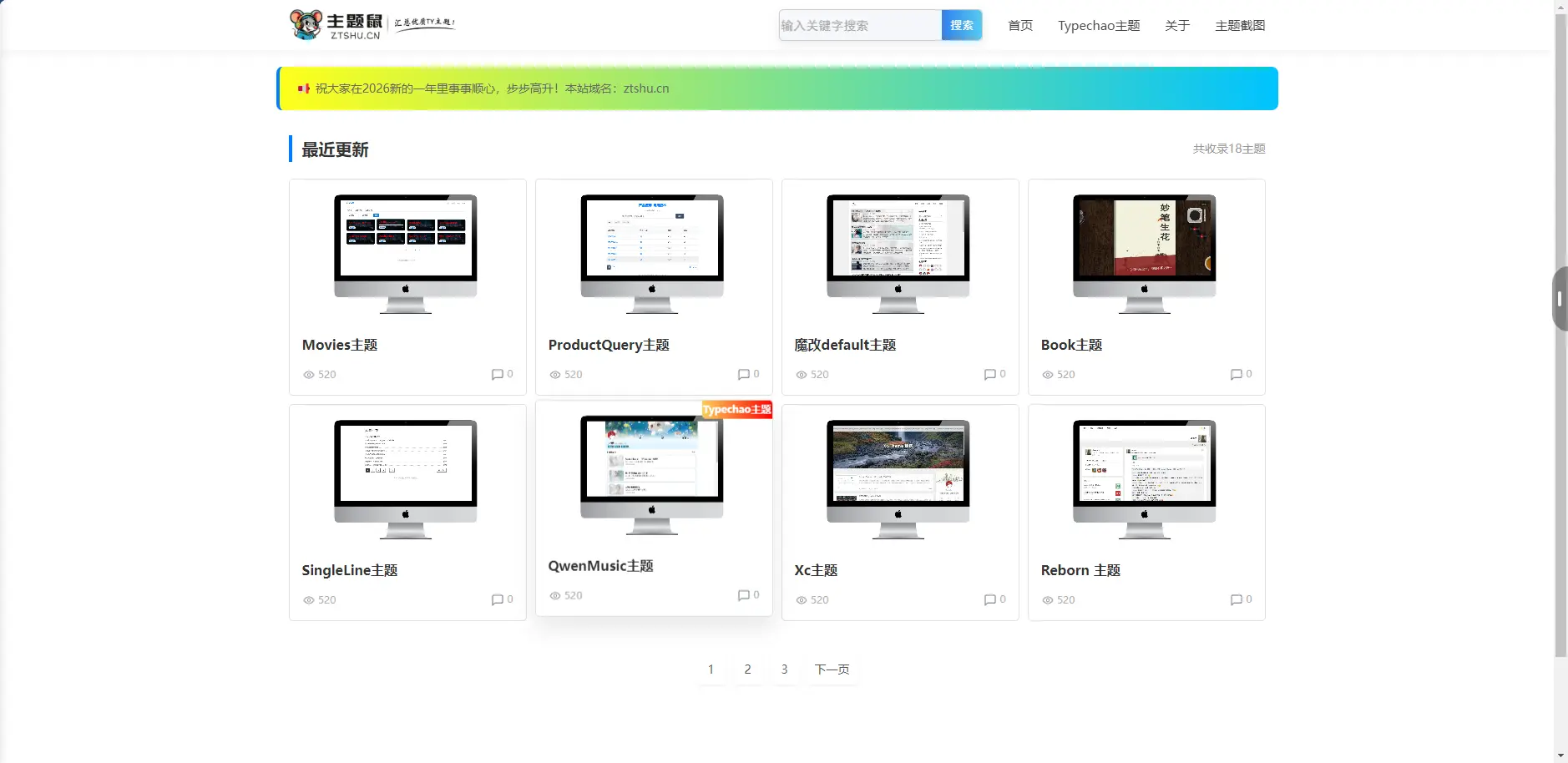Click the eye views icon on 魔改default主题 card

[801, 375]
